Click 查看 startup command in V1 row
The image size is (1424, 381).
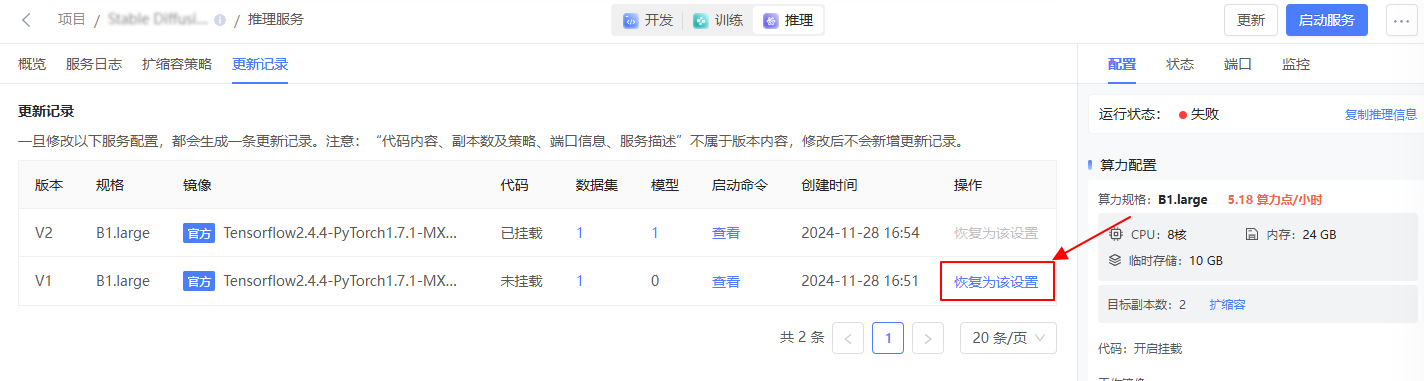pos(726,282)
